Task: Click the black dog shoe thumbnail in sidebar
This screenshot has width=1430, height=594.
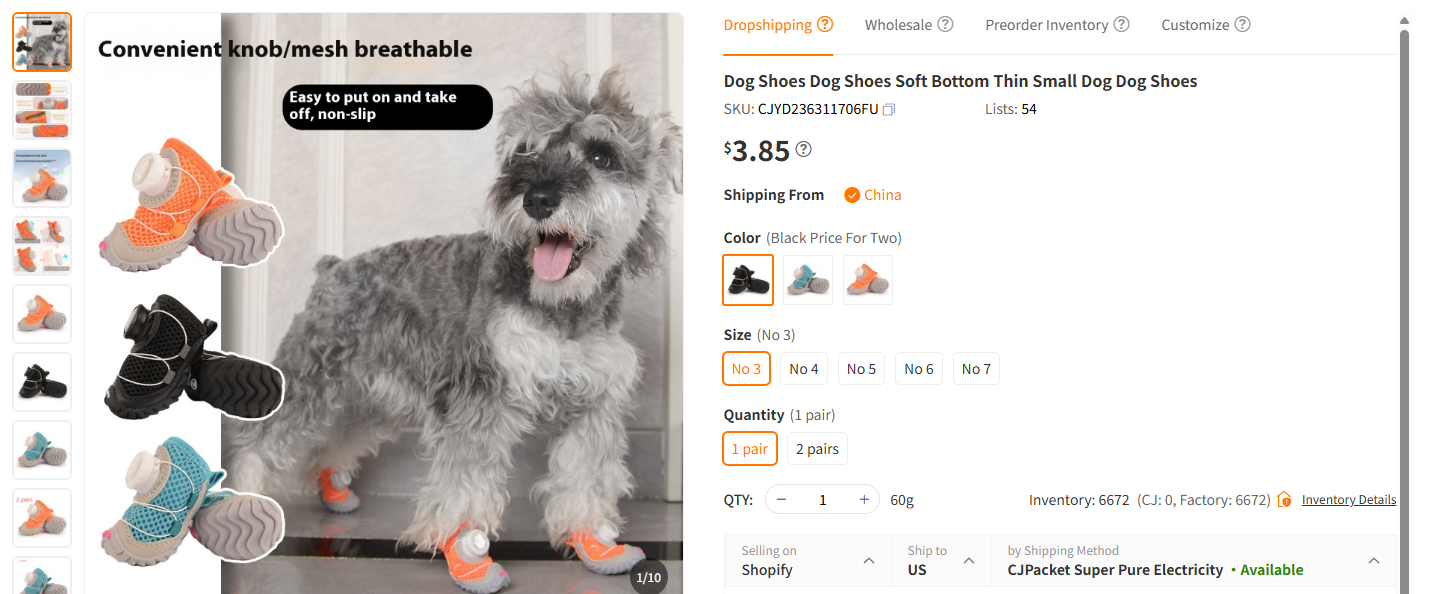Action: 41,381
